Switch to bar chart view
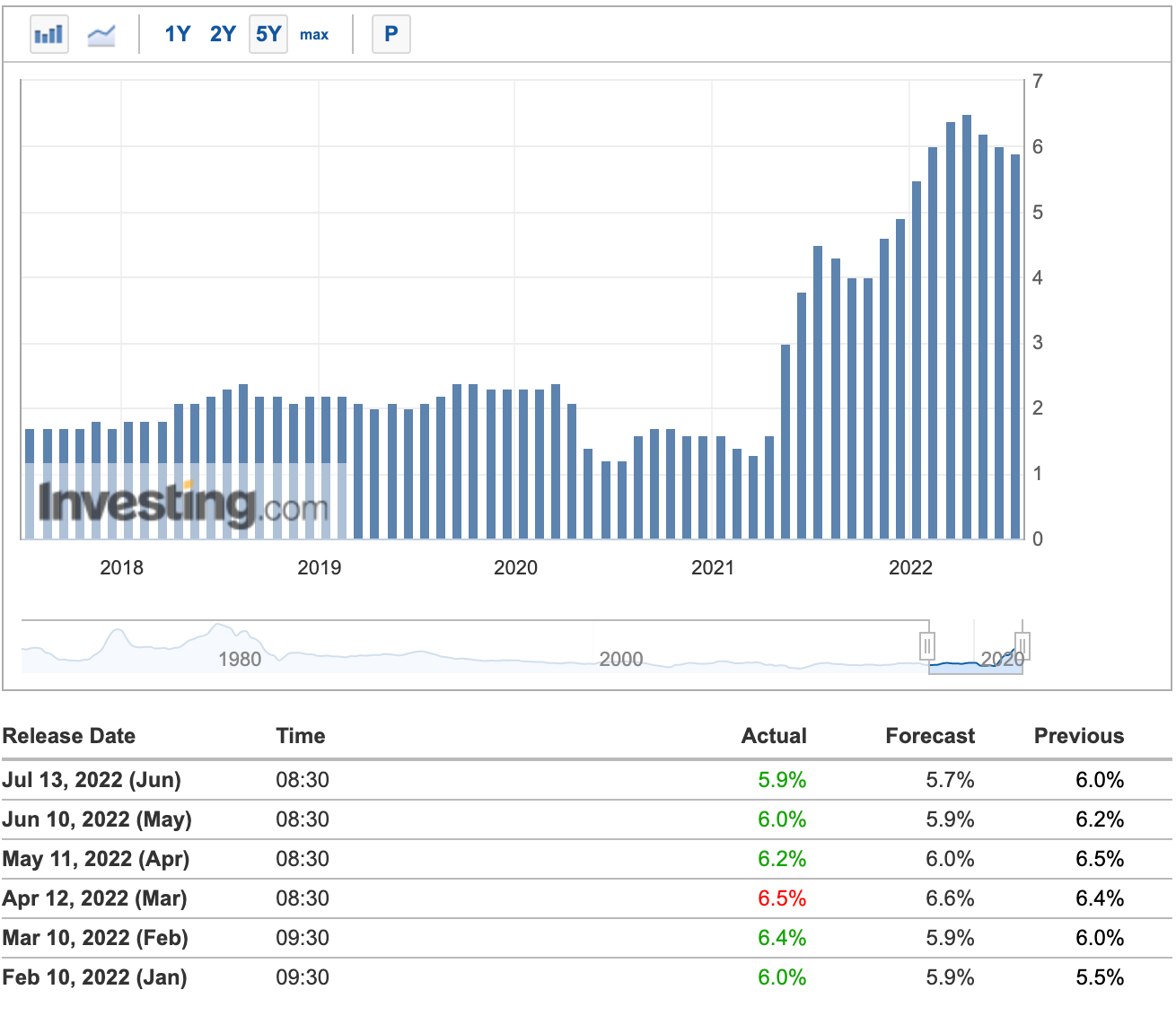This screenshot has width=1176, height=1016. [48, 33]
